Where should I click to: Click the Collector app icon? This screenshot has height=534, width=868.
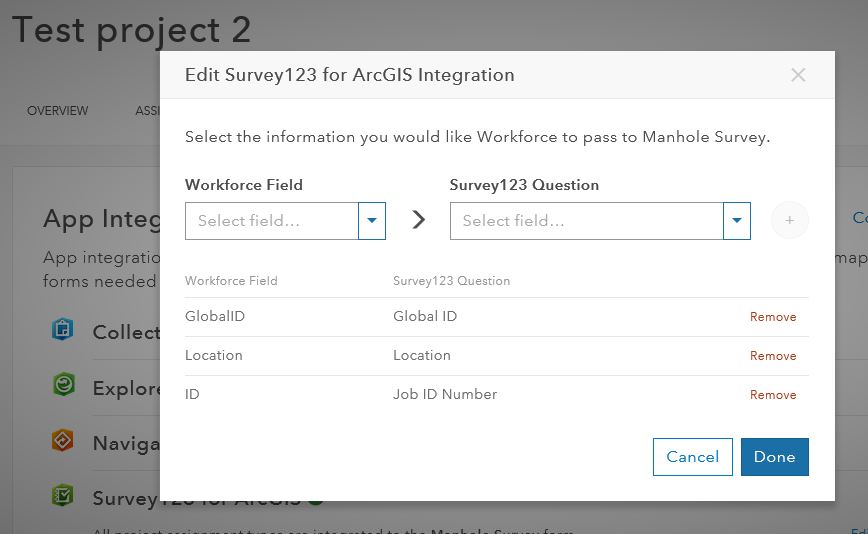click(x=63, y=329)
